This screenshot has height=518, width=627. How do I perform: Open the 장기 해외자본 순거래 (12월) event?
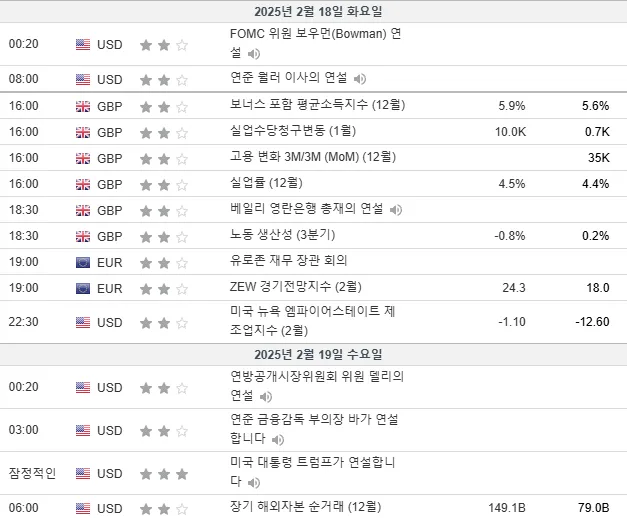click(x=306, y=507)
